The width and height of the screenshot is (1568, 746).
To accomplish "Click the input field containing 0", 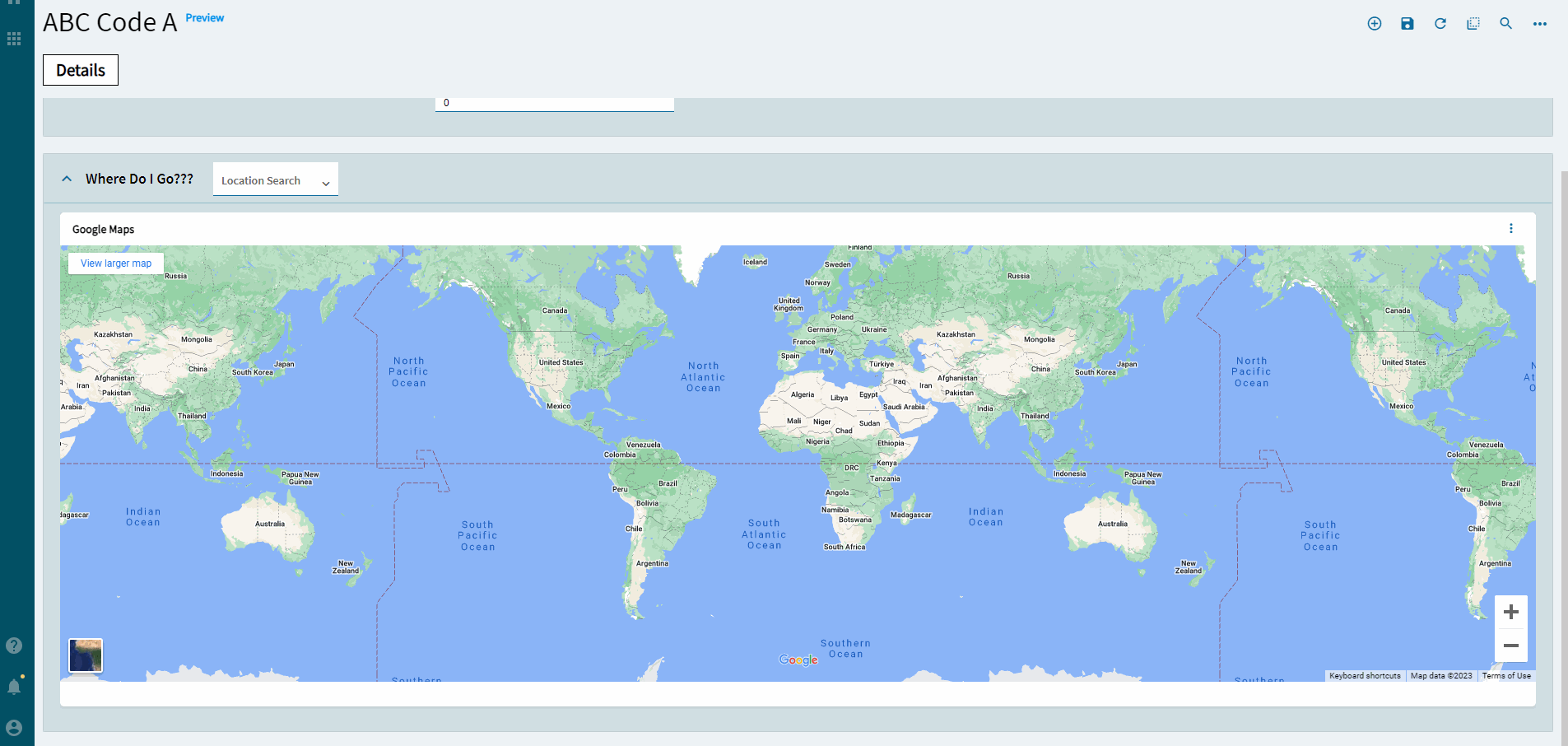I will point(555,104).
